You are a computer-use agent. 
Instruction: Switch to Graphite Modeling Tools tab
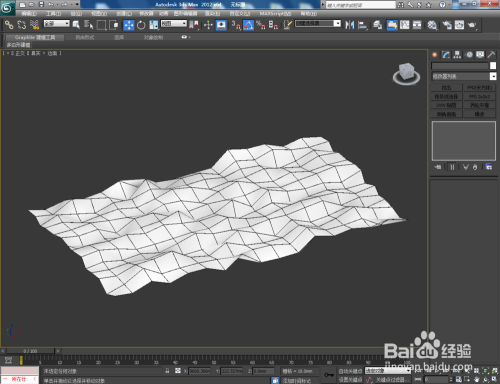(35, 37)
